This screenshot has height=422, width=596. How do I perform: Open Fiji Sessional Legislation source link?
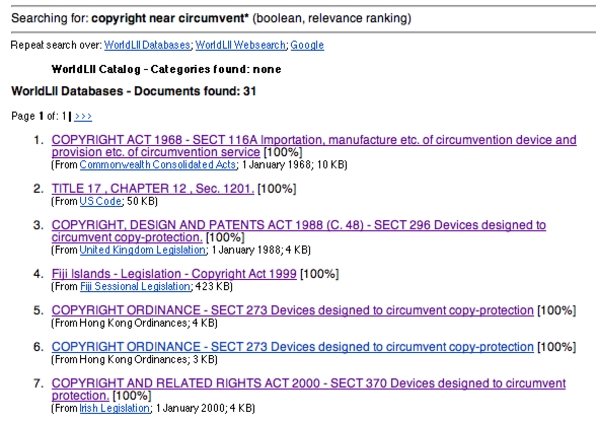[135, 286]
